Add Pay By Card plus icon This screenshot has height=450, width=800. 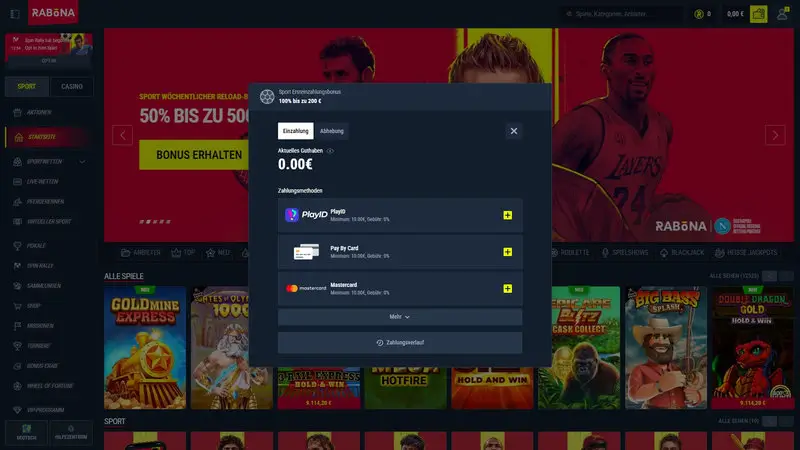pos(507,252)
